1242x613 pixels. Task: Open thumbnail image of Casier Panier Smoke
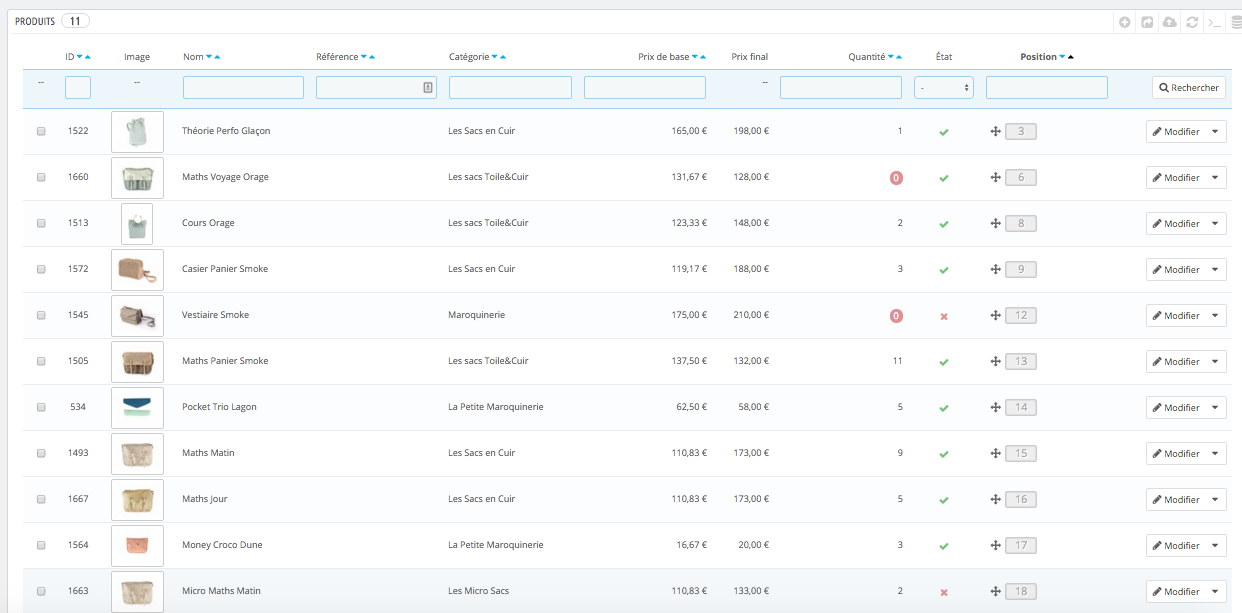click(x=137, y=269)
